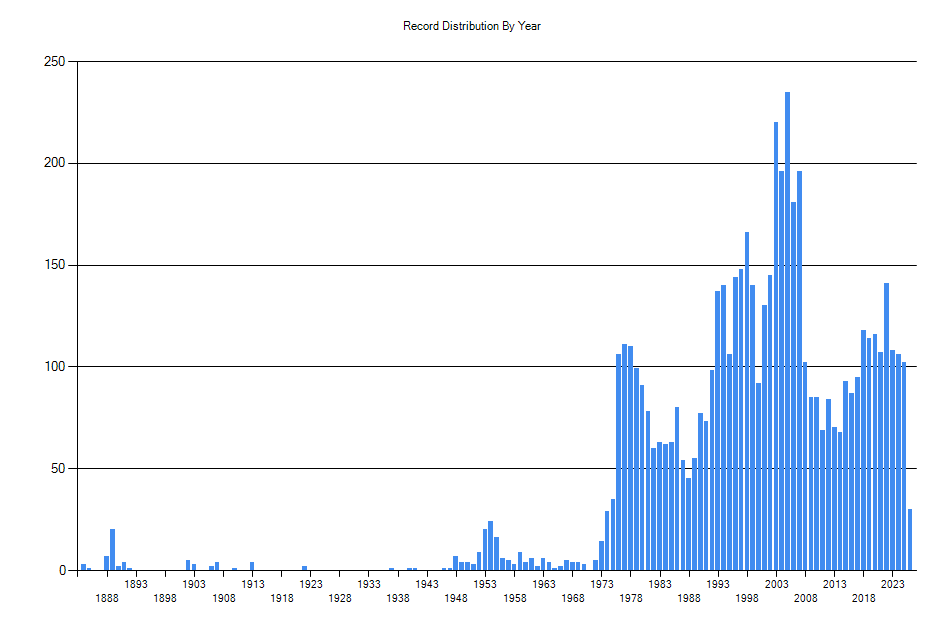The height and width of the screenshot is (630, 945).
Task: Select the 1928 year label on x-axis
Action: (x=340, y=598)
